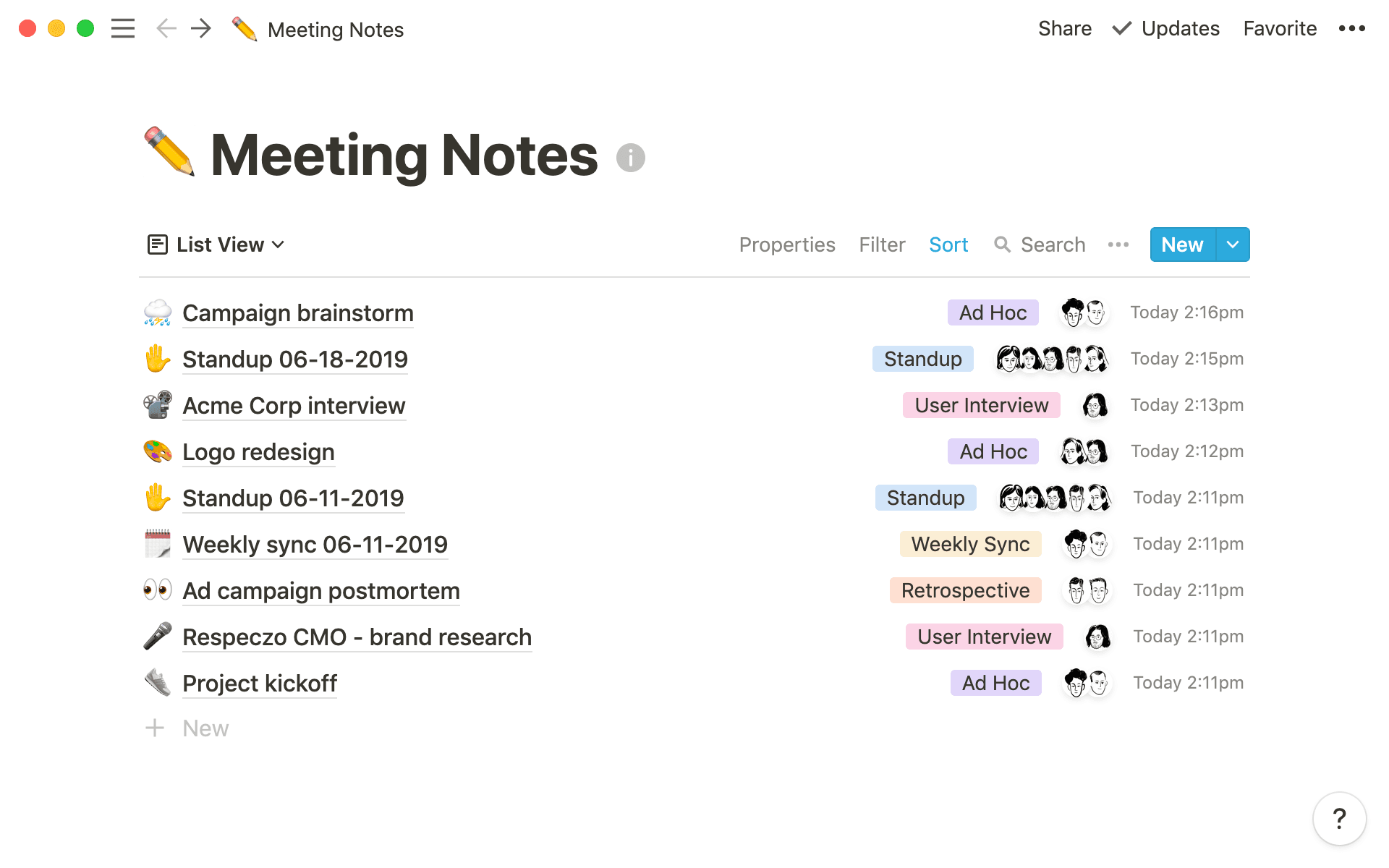Expand the New button template dropdown
The width and height of the screenshot is (1389, 868).
pos(1233,244)
